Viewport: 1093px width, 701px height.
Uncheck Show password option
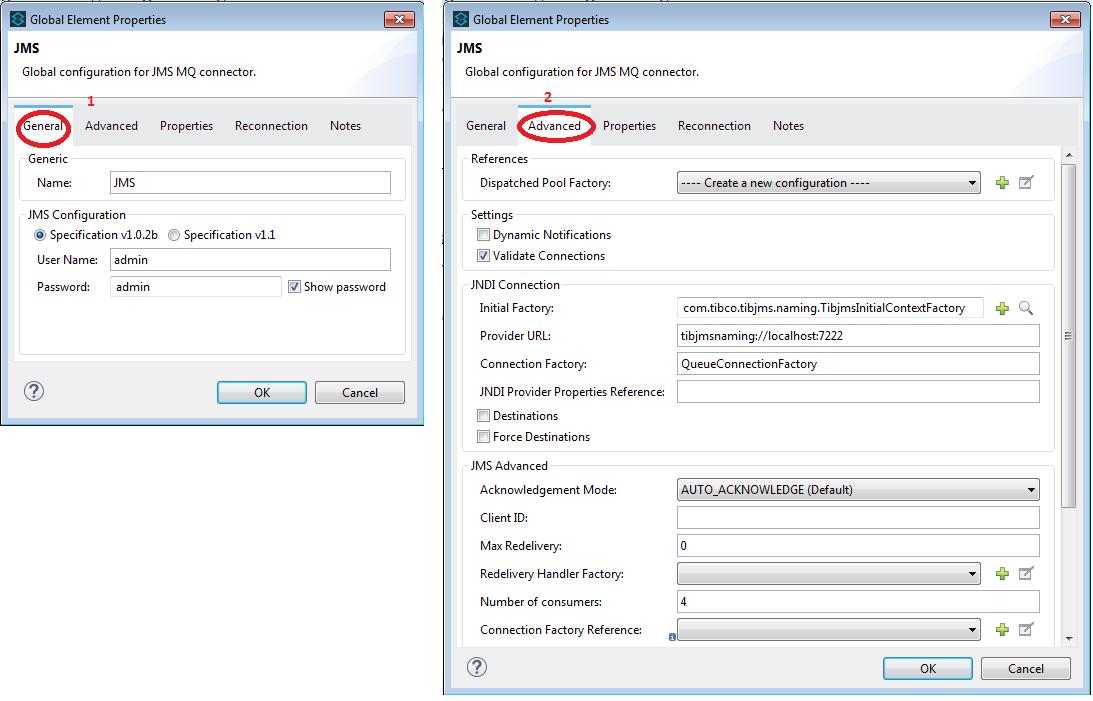click(296, 286)
